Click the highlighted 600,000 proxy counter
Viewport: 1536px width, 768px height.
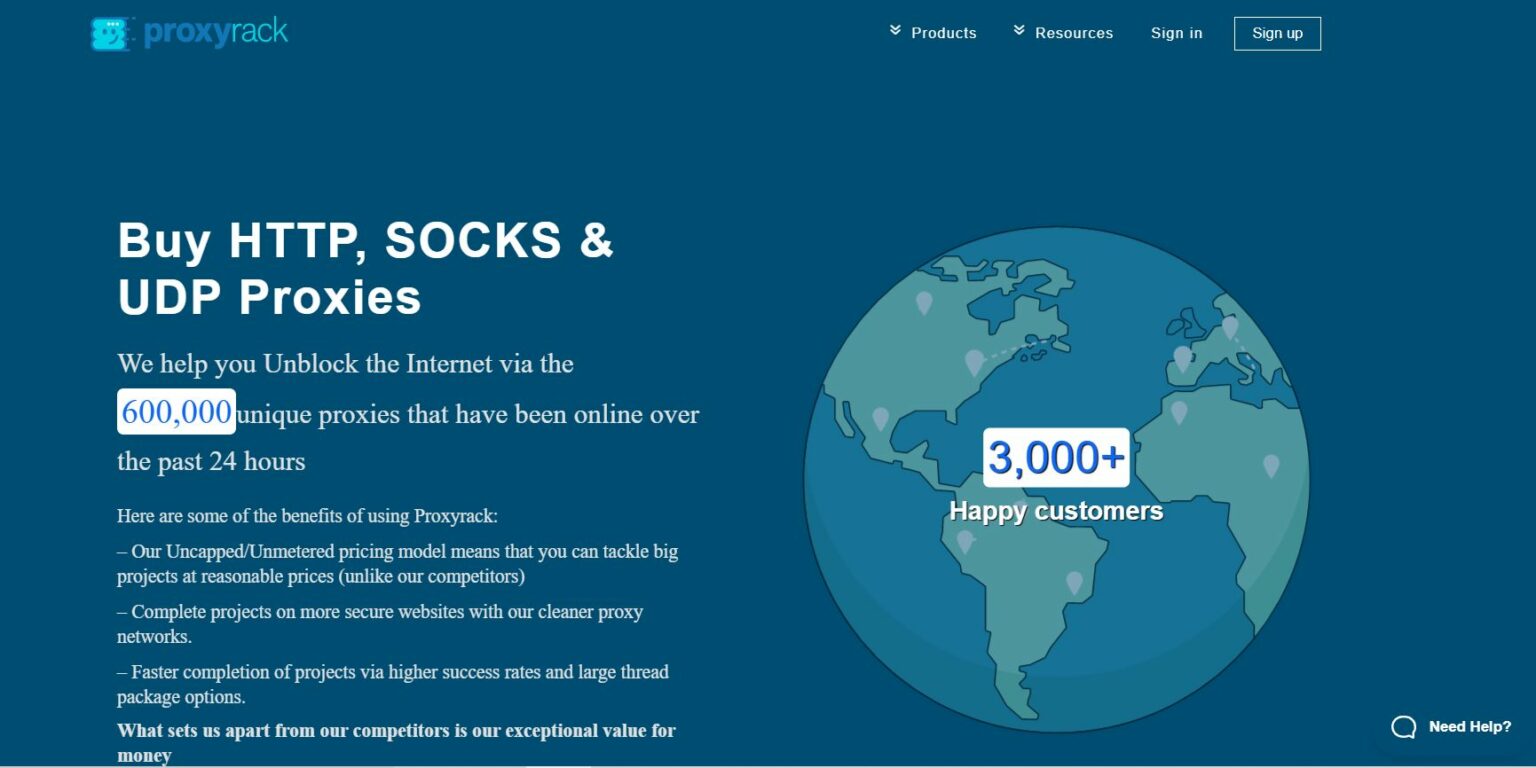tap(176, 412)
